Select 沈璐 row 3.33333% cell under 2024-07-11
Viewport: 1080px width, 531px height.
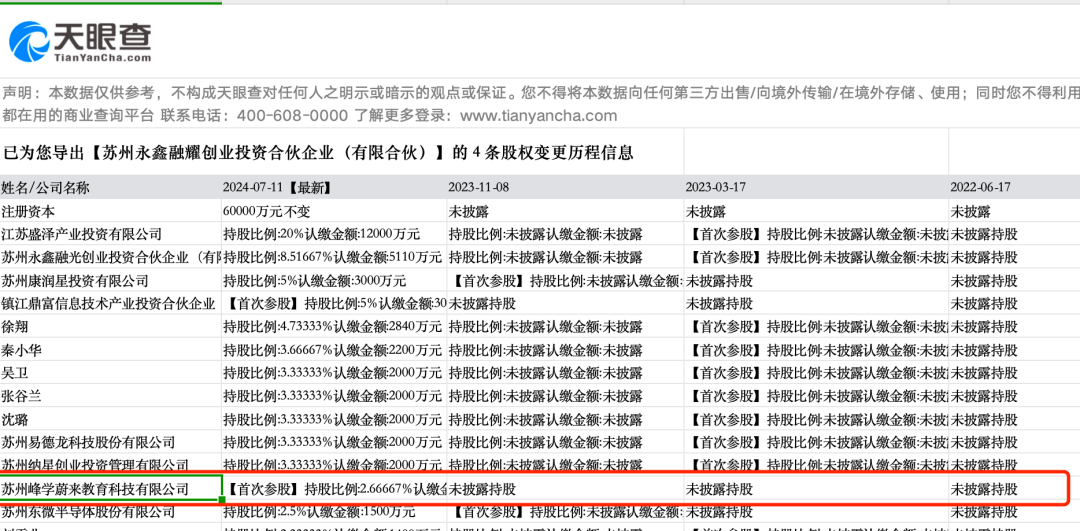(x=334, y=419)
